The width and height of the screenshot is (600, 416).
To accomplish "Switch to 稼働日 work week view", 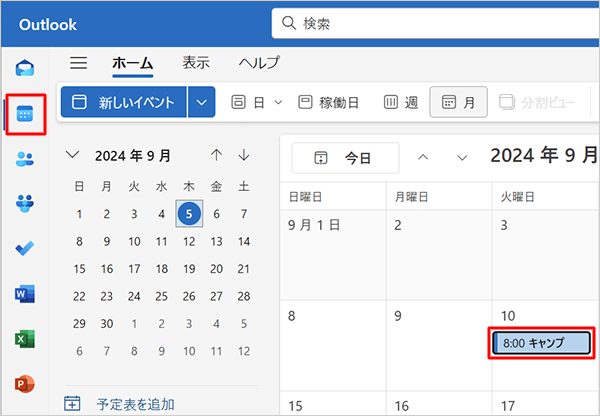I will [328, 102].
